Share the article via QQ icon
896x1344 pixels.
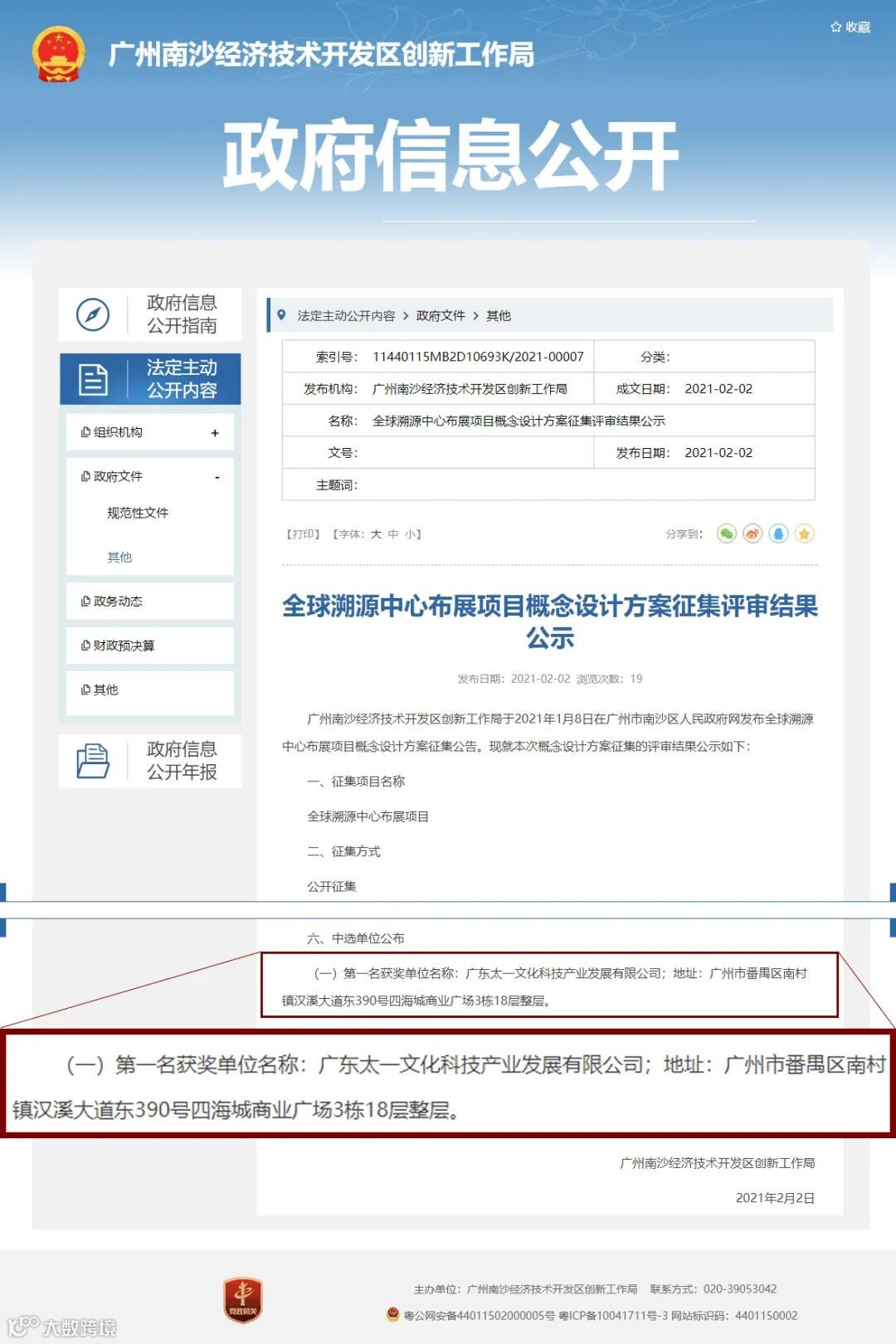pos(778,533)
